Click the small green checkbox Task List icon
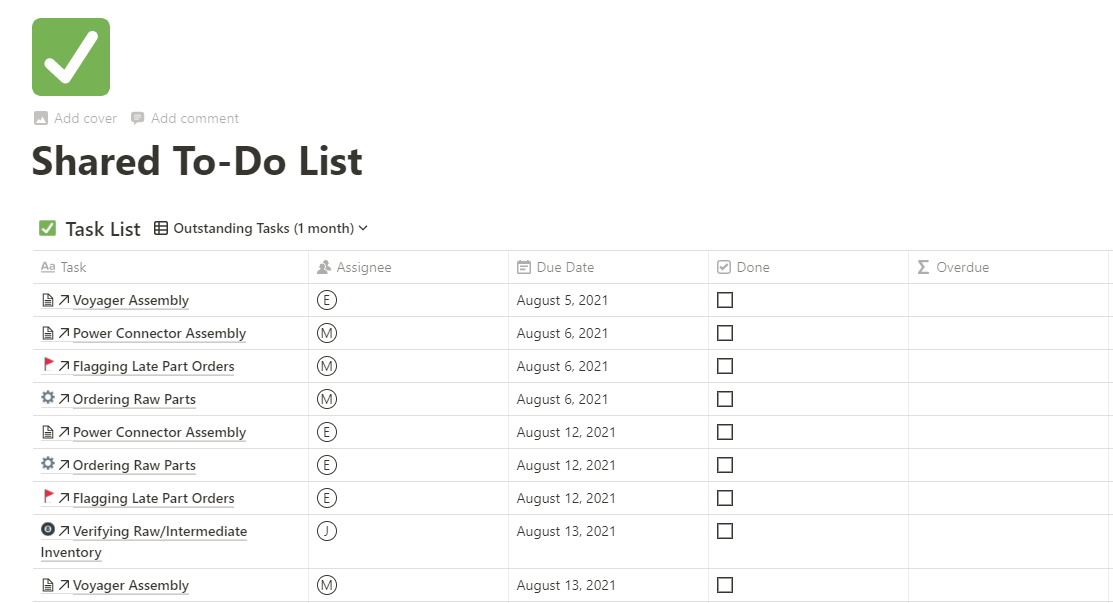 (47, 228)
